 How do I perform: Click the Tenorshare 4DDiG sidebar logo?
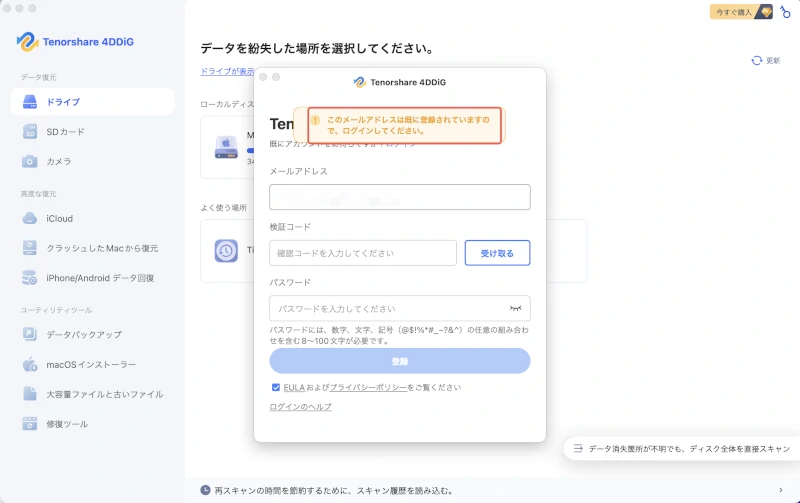75,42
